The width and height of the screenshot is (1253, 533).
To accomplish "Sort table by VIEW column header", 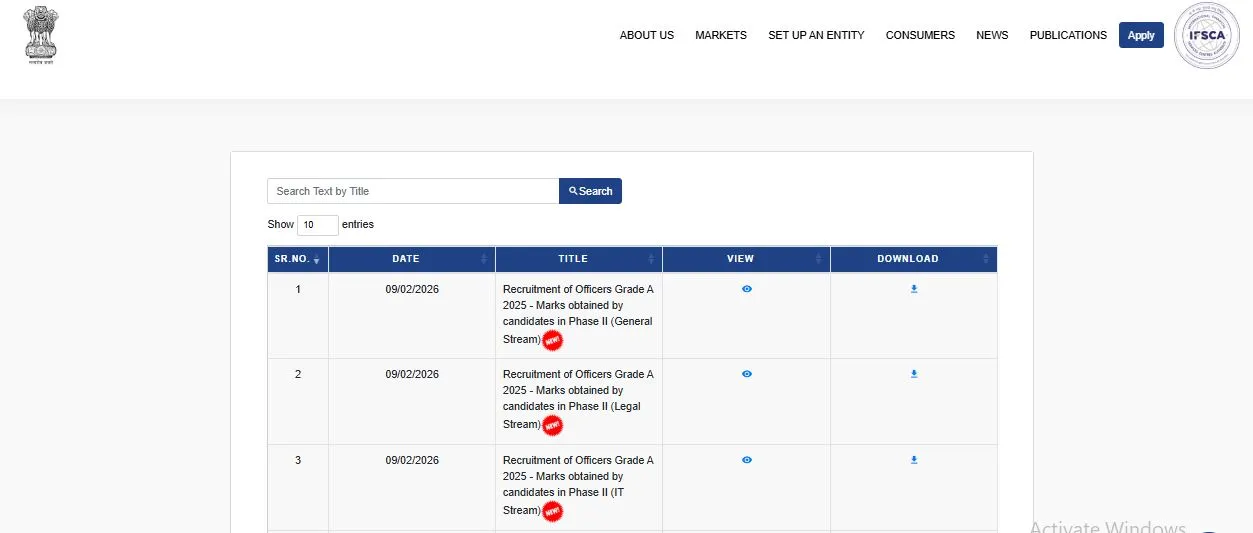I will [745, 259].
